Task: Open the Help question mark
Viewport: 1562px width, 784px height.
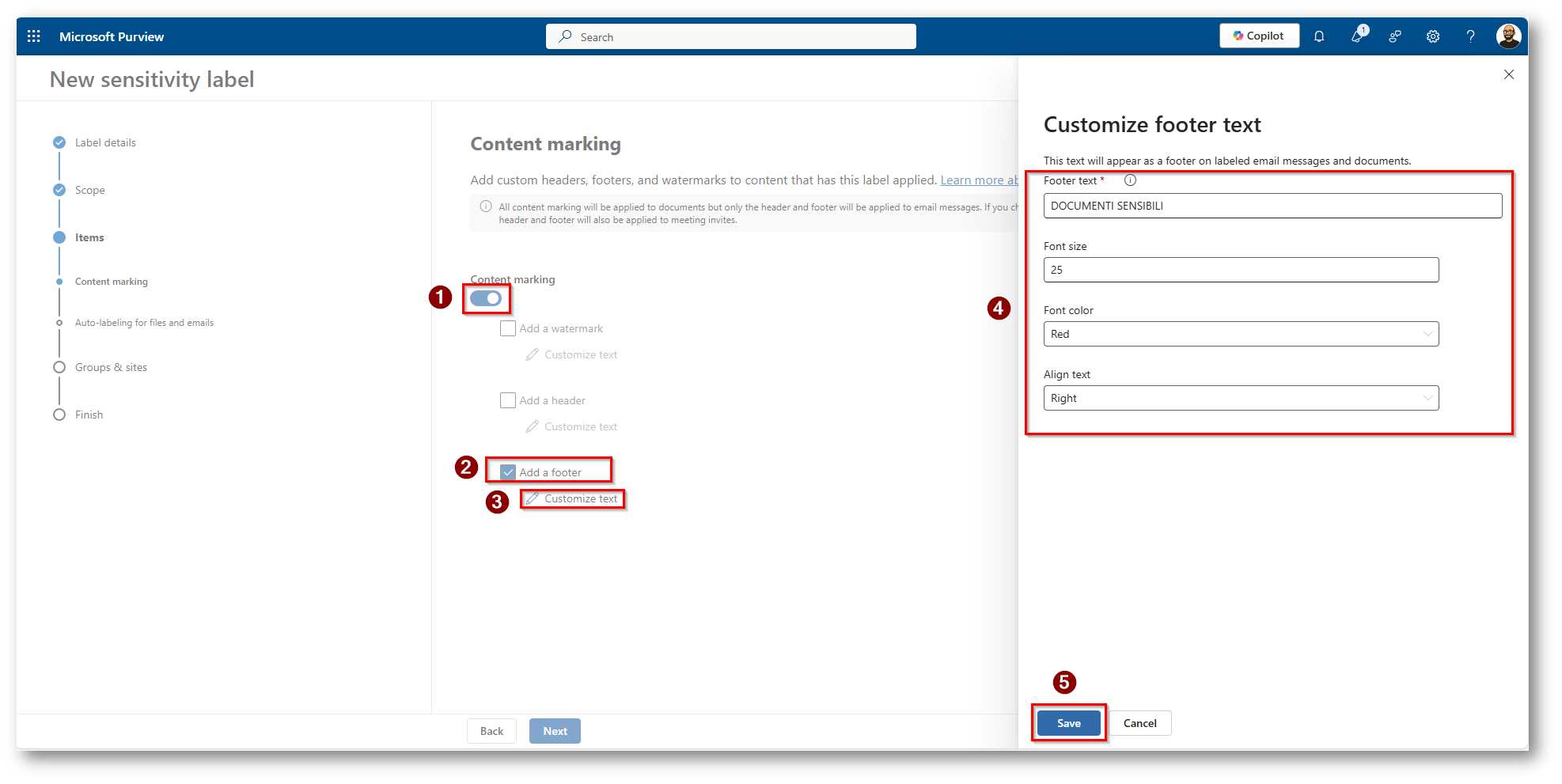Action: click(x=1470, y=36)
